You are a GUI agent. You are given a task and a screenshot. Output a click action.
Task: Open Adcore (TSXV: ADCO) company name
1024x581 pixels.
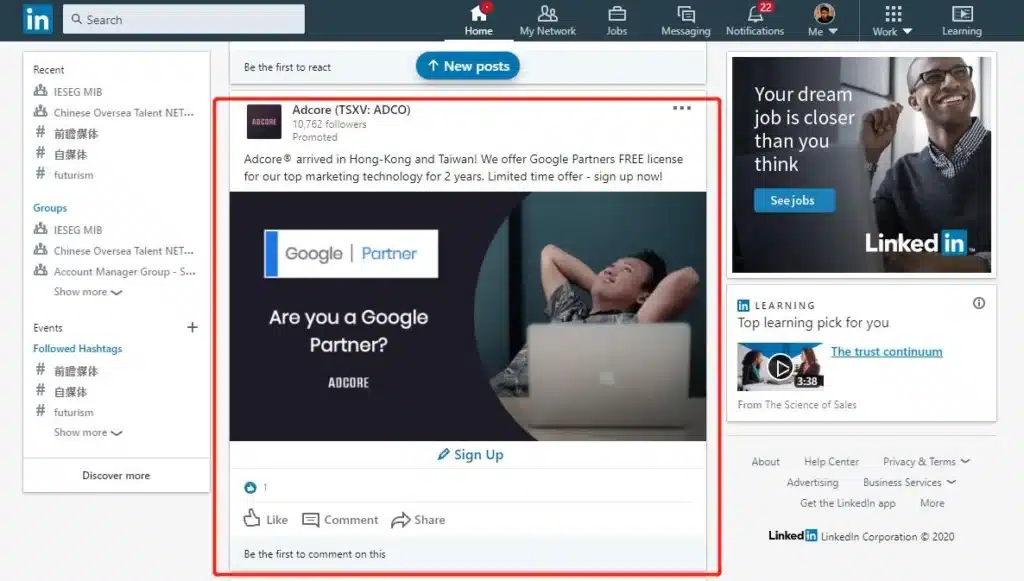351,110
